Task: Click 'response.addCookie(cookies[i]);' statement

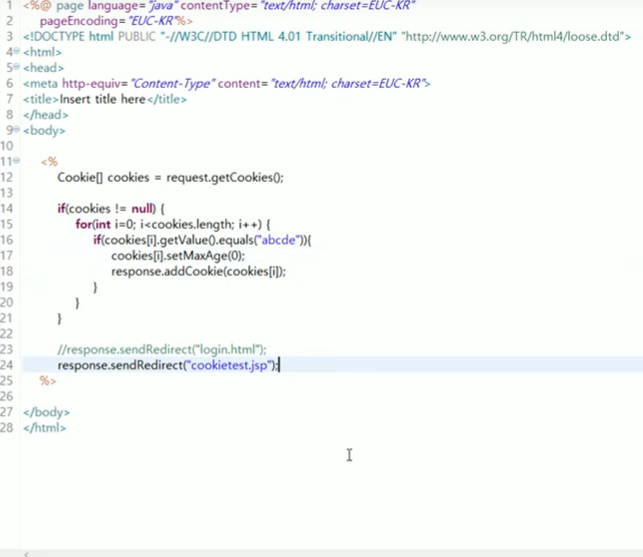Action: click(198, 272)
